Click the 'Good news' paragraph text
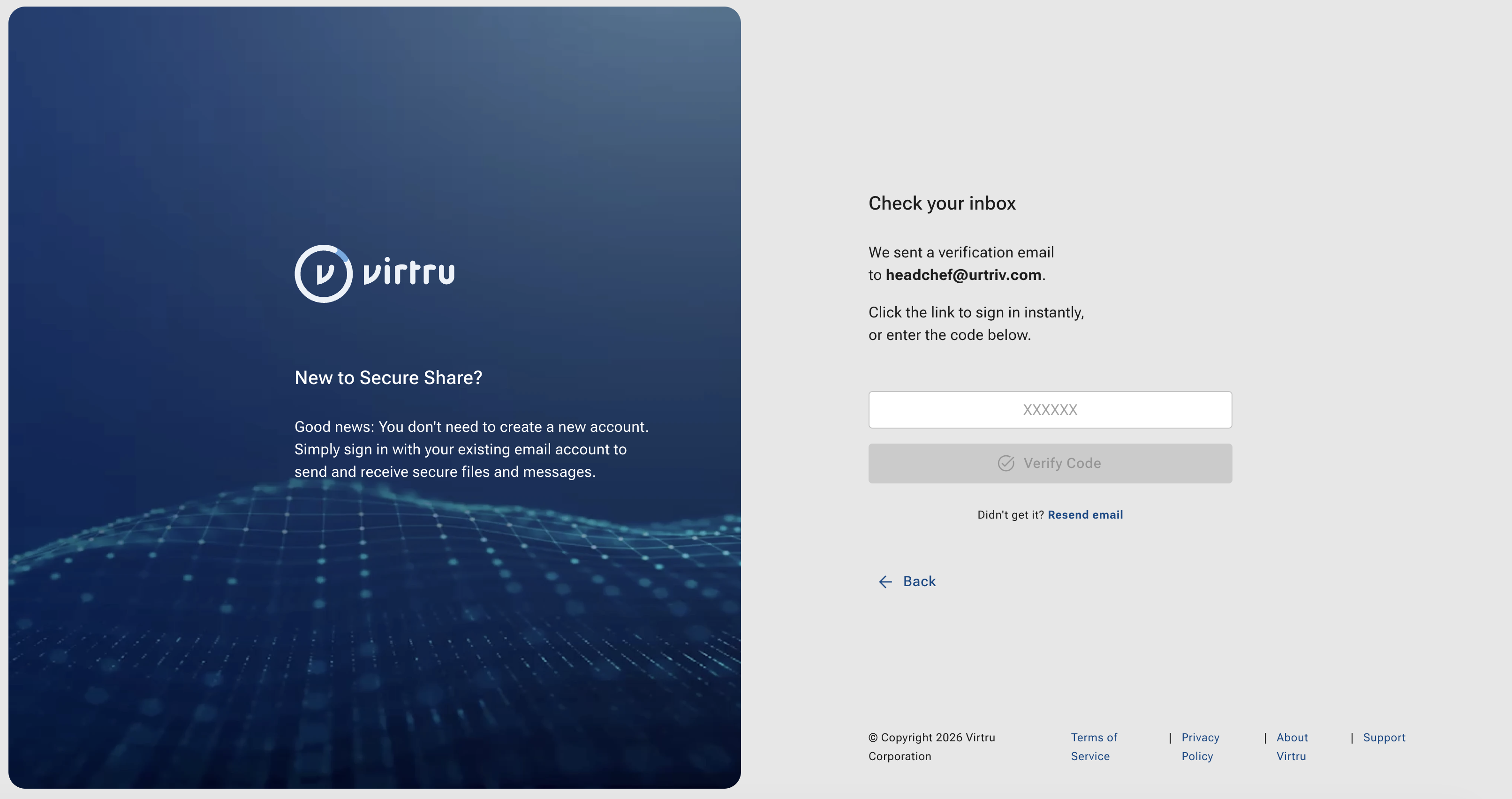 (471, 449)
